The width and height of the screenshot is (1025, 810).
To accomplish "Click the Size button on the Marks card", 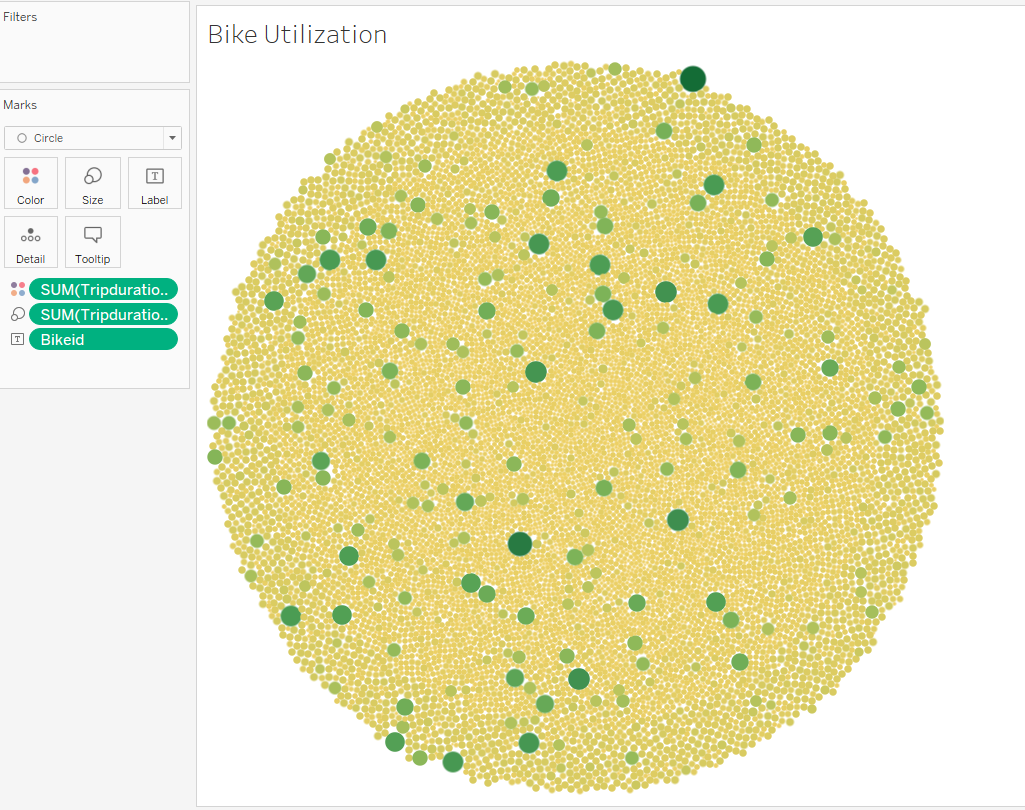I will (x=92, y=182).
